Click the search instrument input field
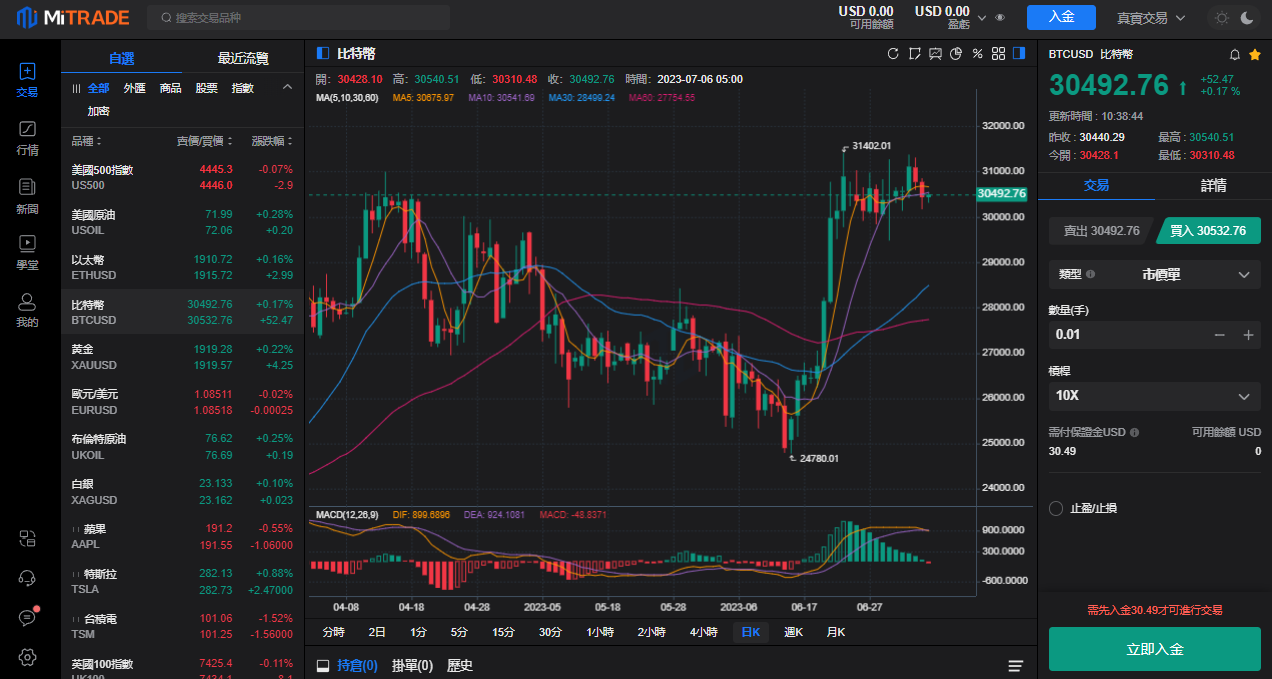Screen dimensions: 1272x679 point(298,17)
